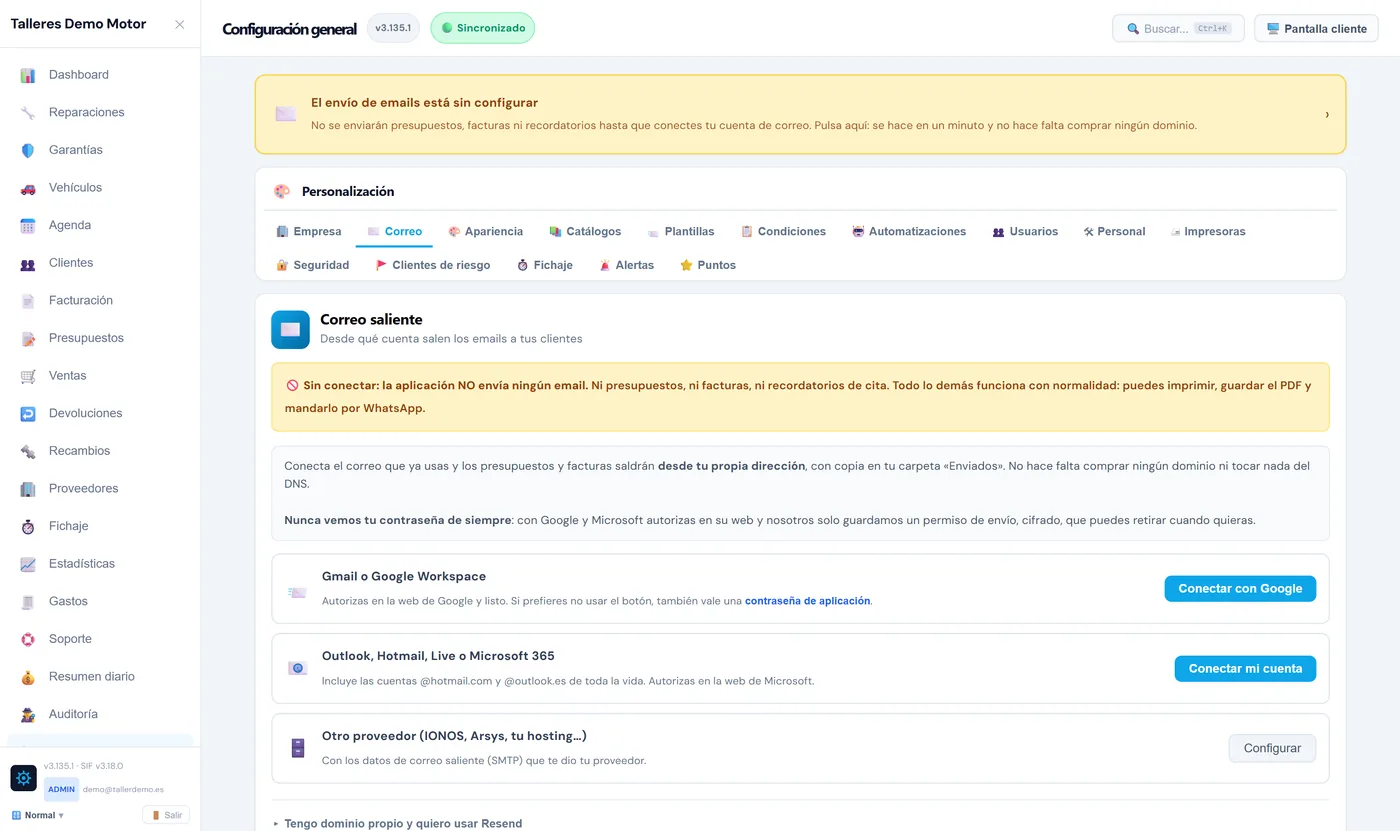Go to the Condiciones tab
Viewport: 1400px width, 831px height.
tap(783, 232)
